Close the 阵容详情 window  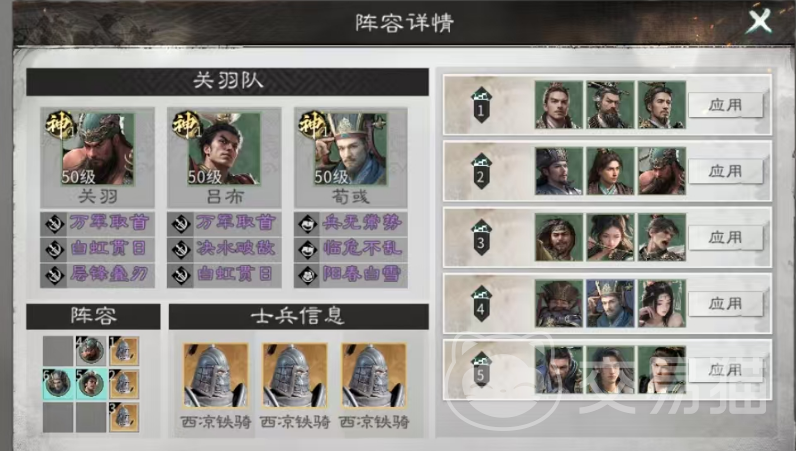click(x=759, y=21)
